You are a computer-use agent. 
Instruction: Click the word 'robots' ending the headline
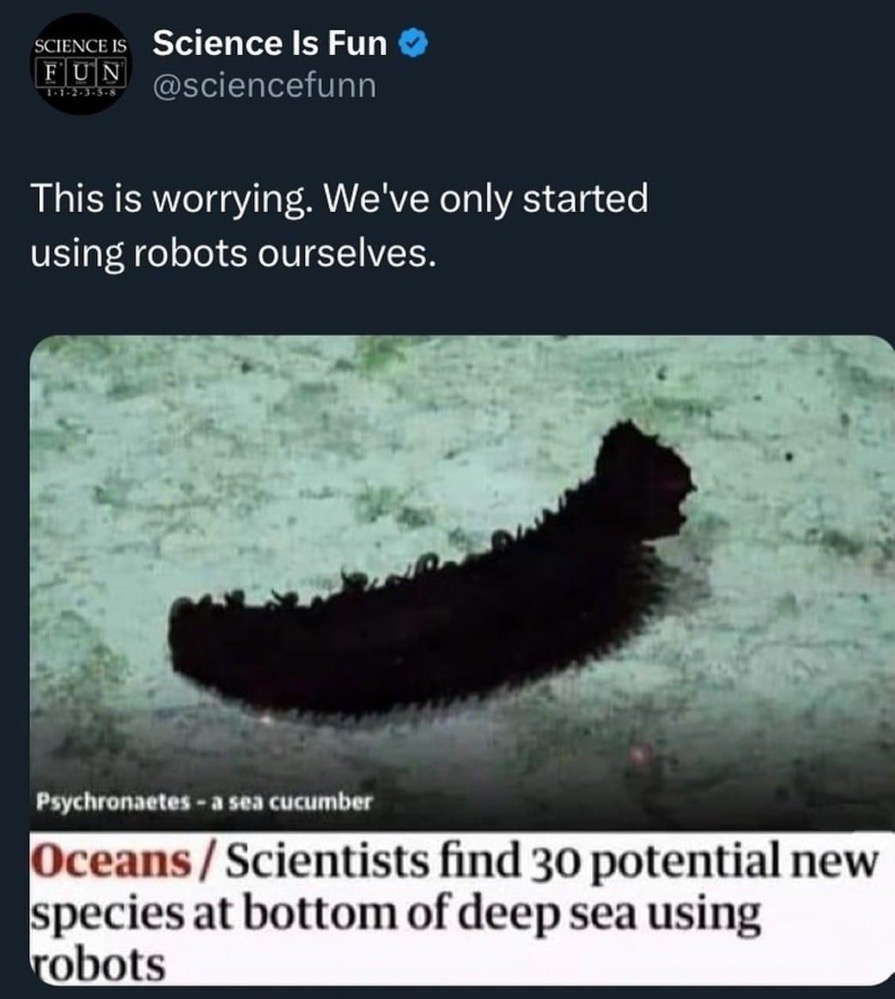pyautogui.click(x=98, y=965)
